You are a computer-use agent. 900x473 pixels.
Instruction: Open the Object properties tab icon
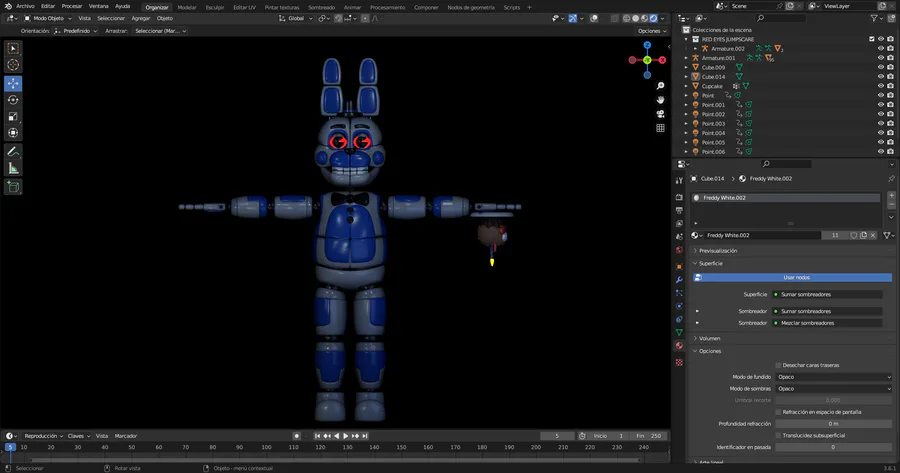tap(680, 266)
